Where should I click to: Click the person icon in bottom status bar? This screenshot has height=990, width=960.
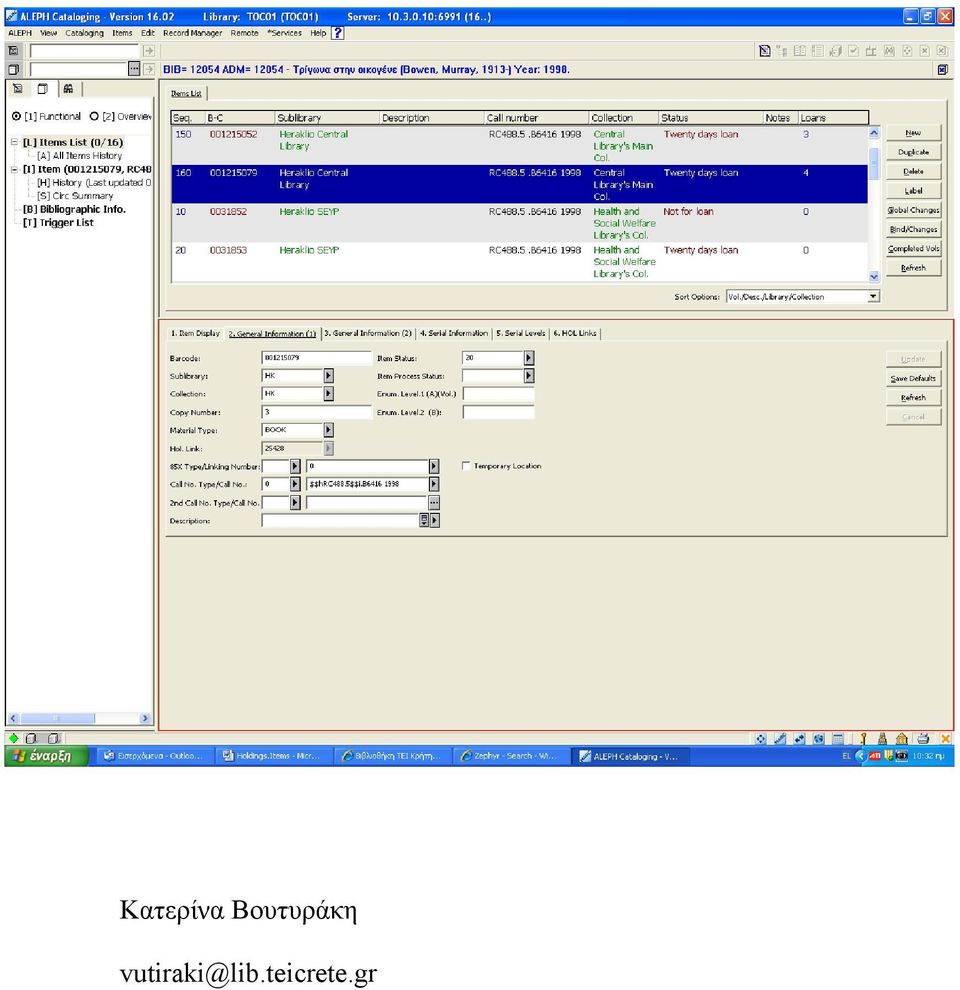882,738
